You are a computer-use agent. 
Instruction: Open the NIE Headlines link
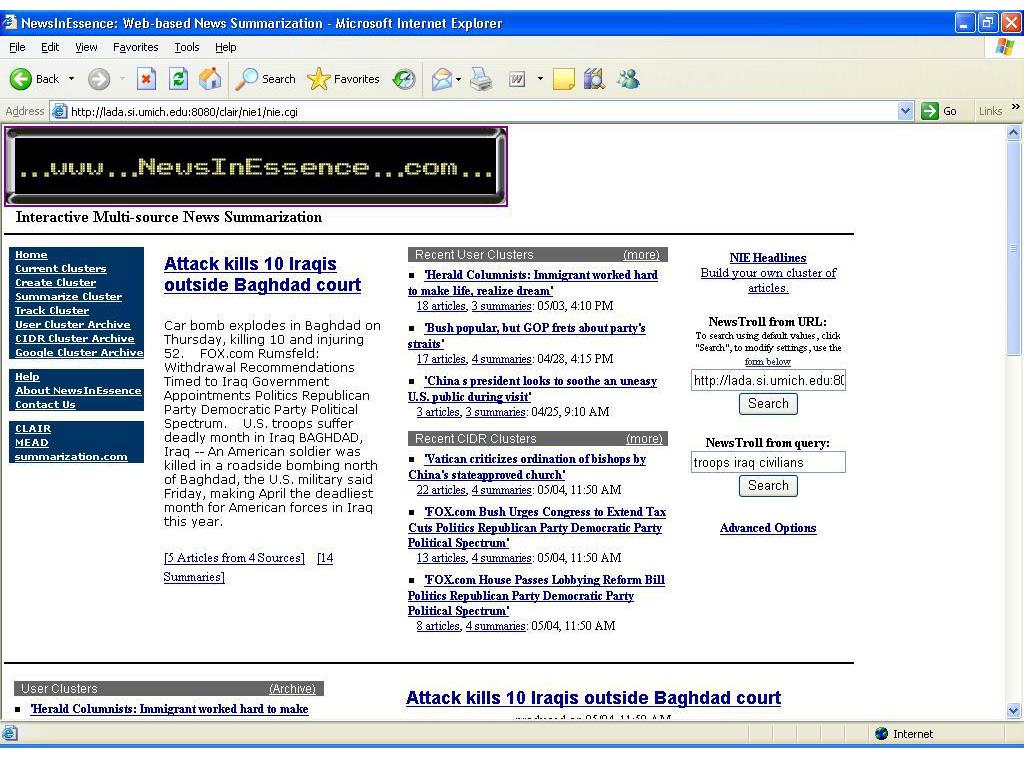768,258
